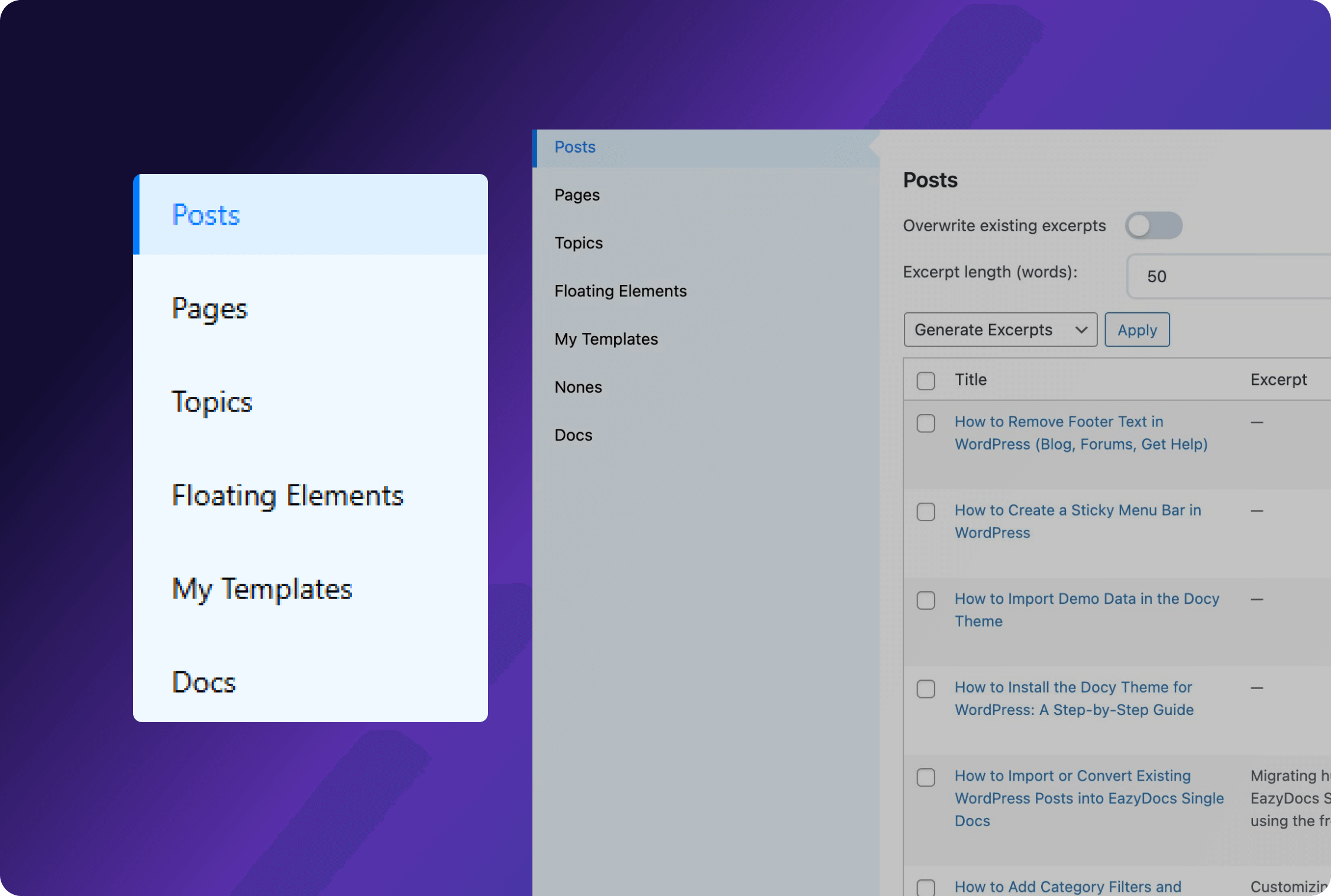Toggle Overwrite existing excerpts switch
This screenshot has height=896, width=1331.
click(x=1153, y=225)
